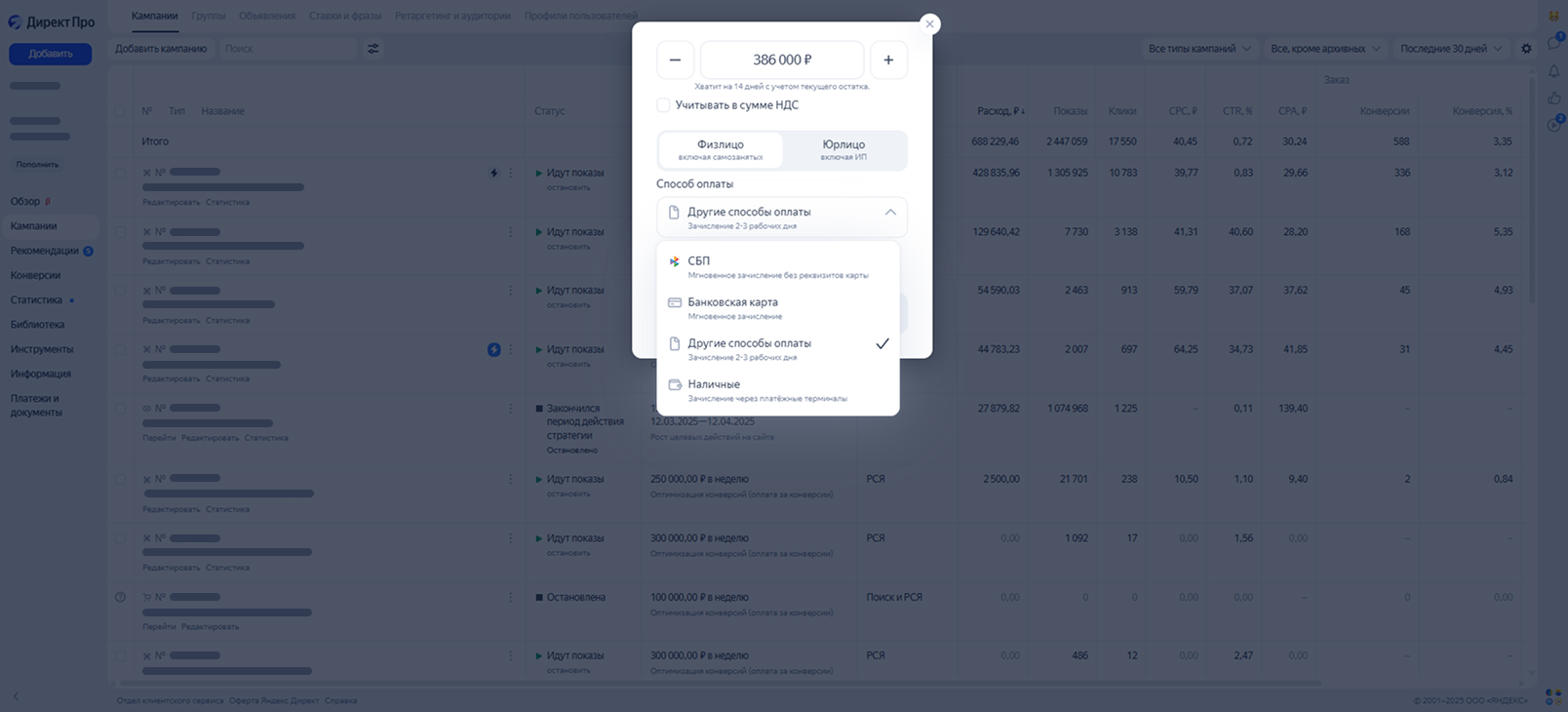1568x712 pixels.
Task: Click the 386 000 ₽ amount field
Action: click(x=782, y=59)
